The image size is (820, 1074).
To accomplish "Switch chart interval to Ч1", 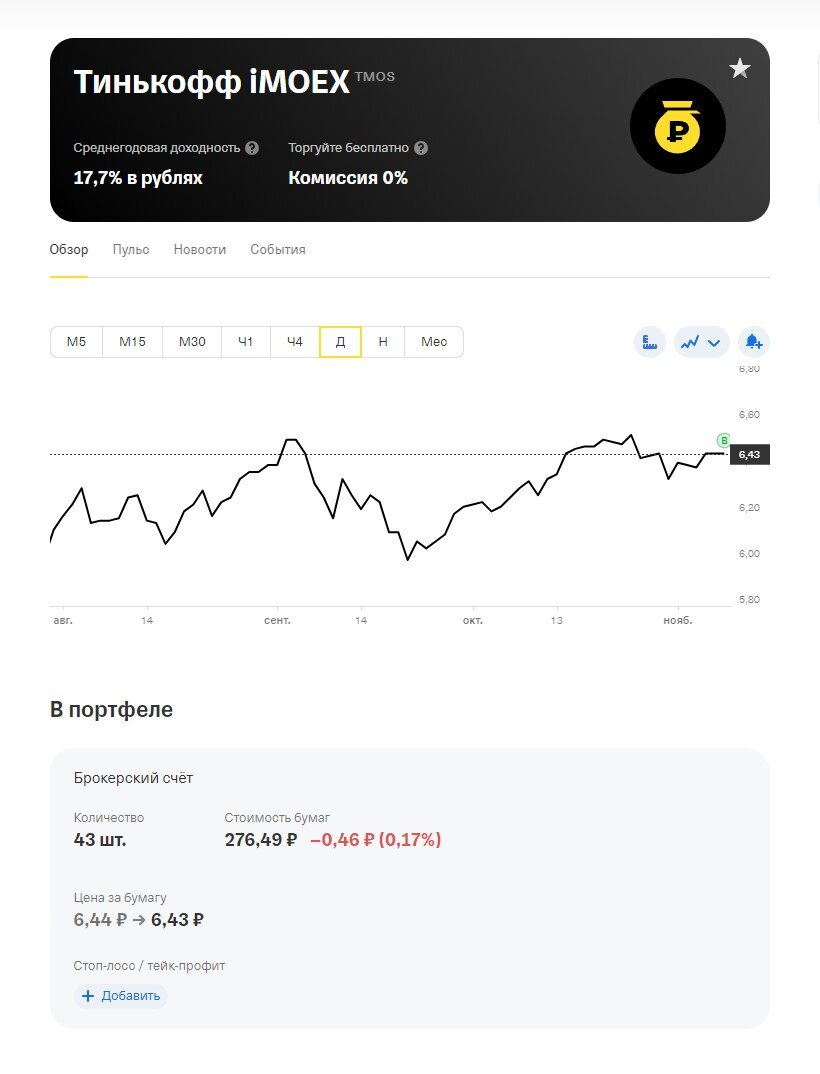I will pyautogui.click(x=246, y=342).
